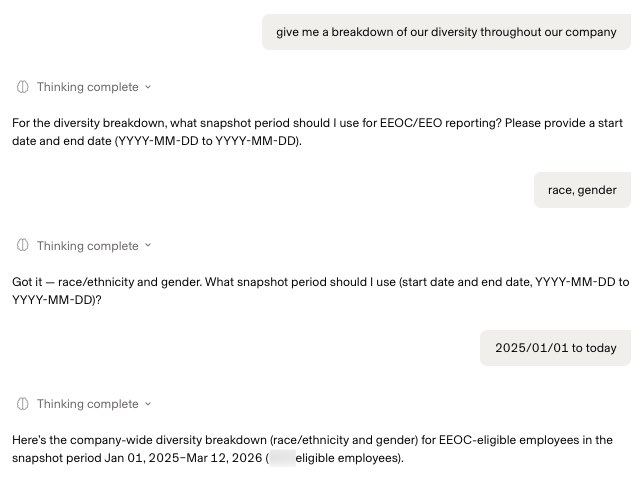Image resolution: width=641 pixels, height=484 pixels.
Task: Open the 'Thinking complete' label following '2025/01/01 to today' message
Action: point(87,404)
